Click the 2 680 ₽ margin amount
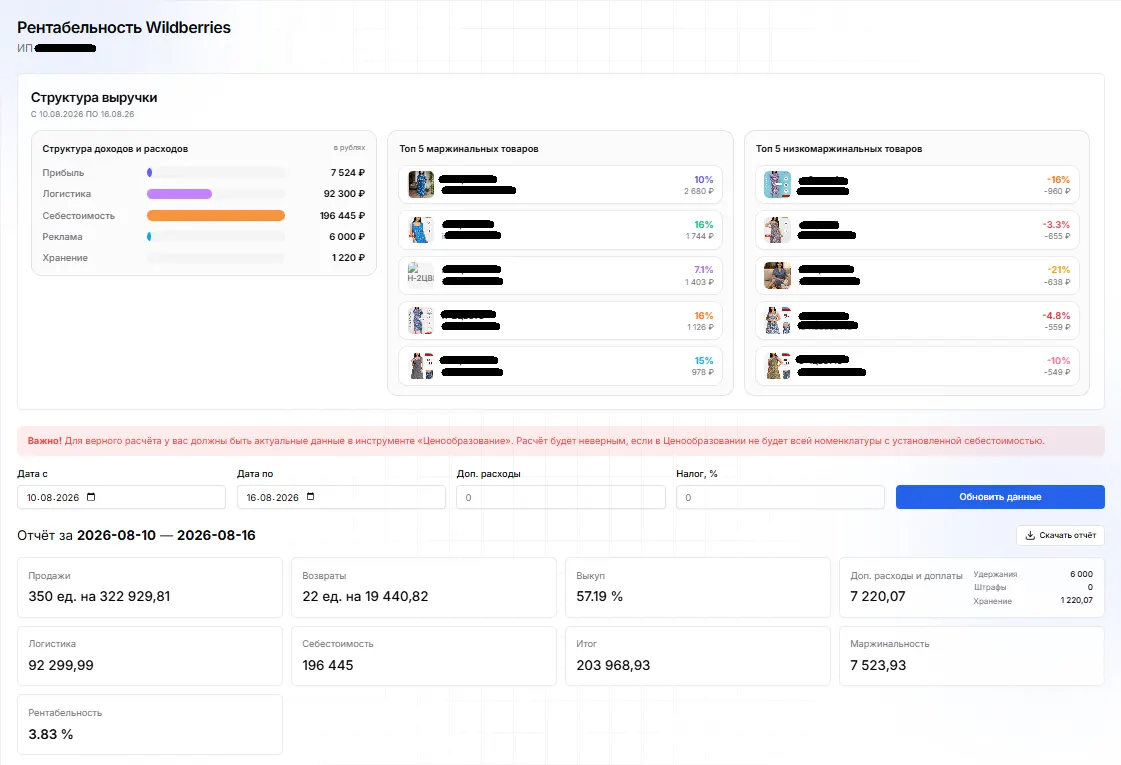Screen dimensions: 1121x765 (698, 192)
